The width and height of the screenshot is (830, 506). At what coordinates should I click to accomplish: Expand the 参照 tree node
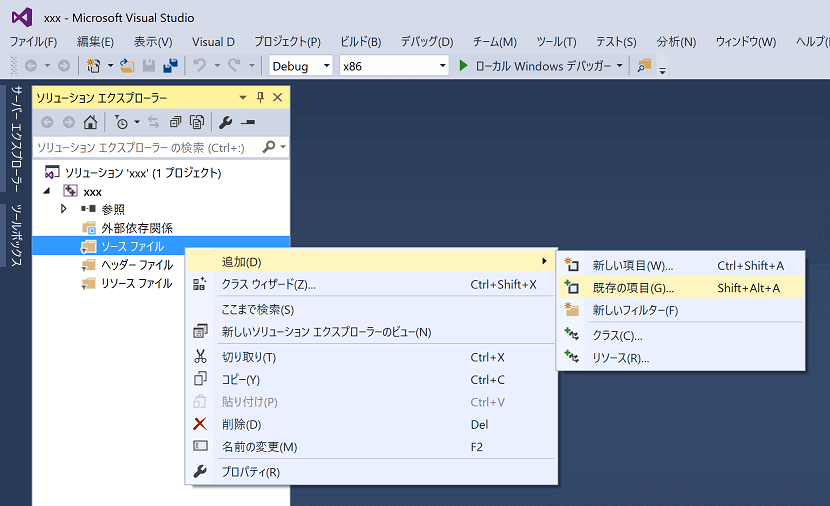click(64, 209)
